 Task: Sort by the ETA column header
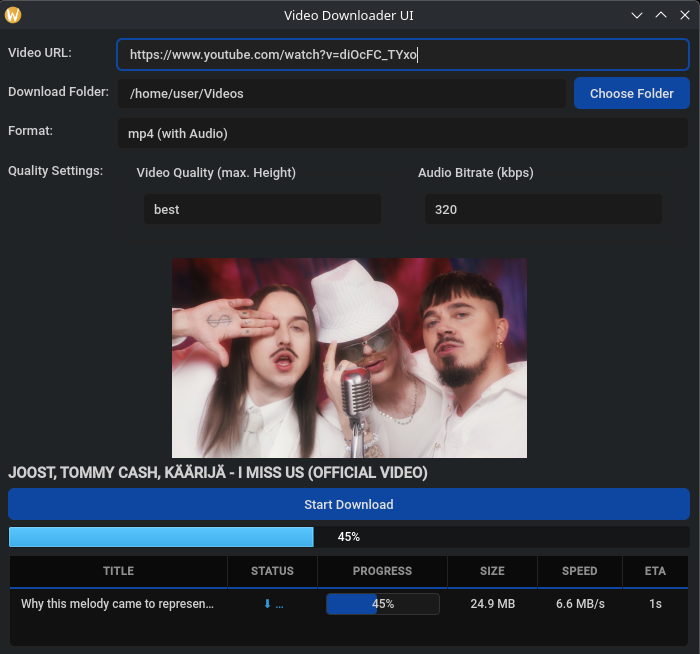(x=655, y=571)
